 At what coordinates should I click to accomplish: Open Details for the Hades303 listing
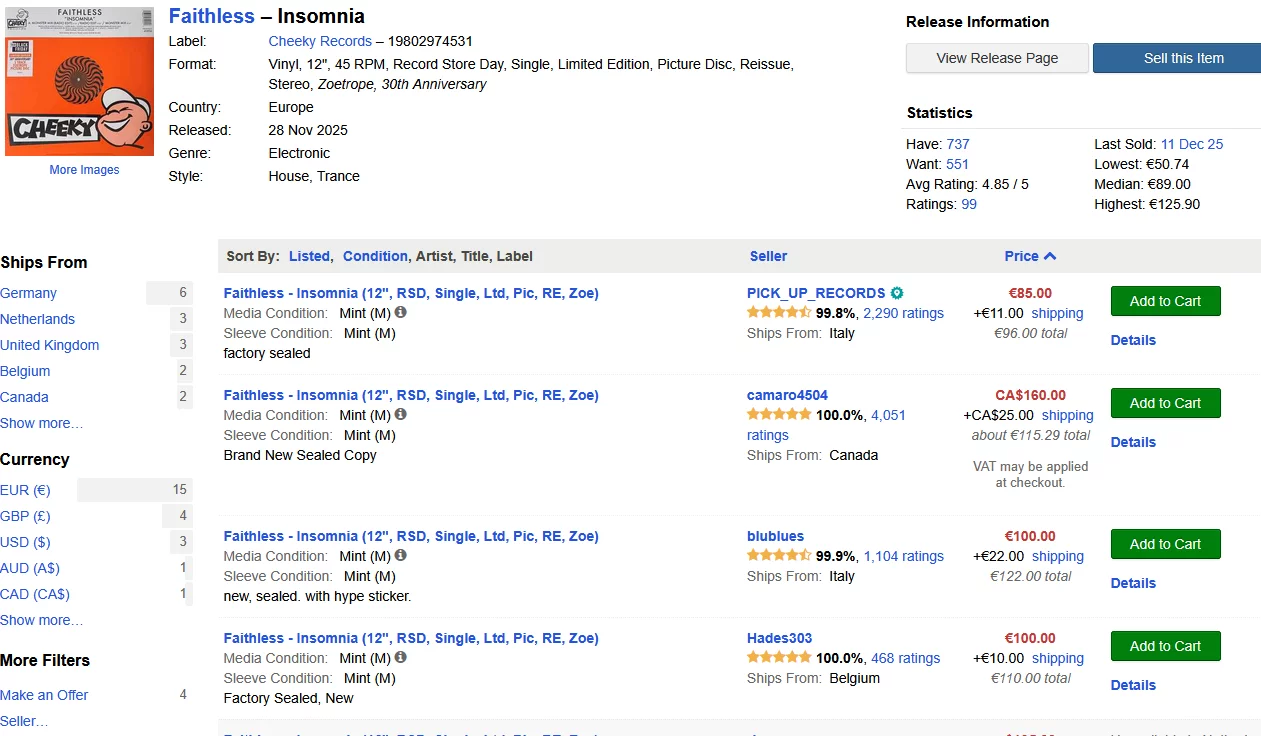pos(1133,685)
